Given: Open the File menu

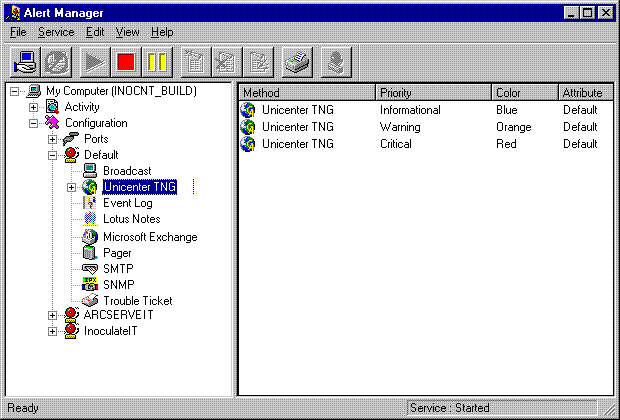Looking at the screenshot, I should coord(18,32).
